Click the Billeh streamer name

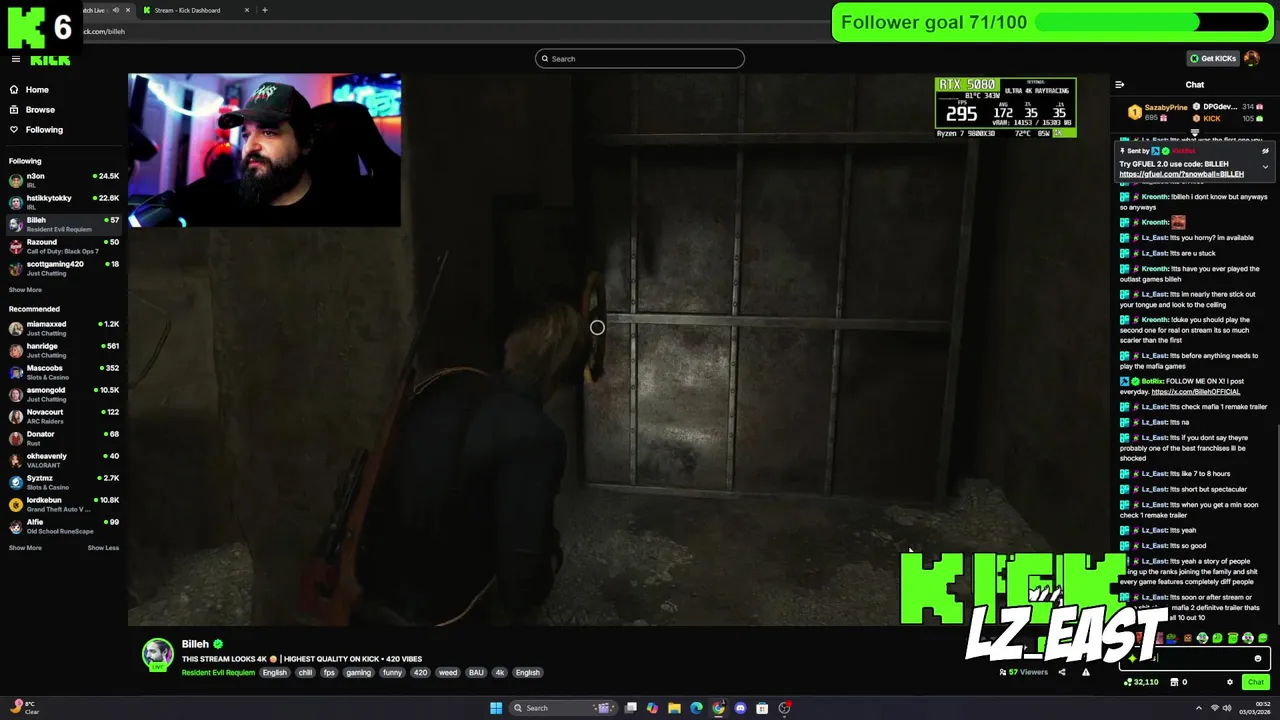(x=195, y=644)
